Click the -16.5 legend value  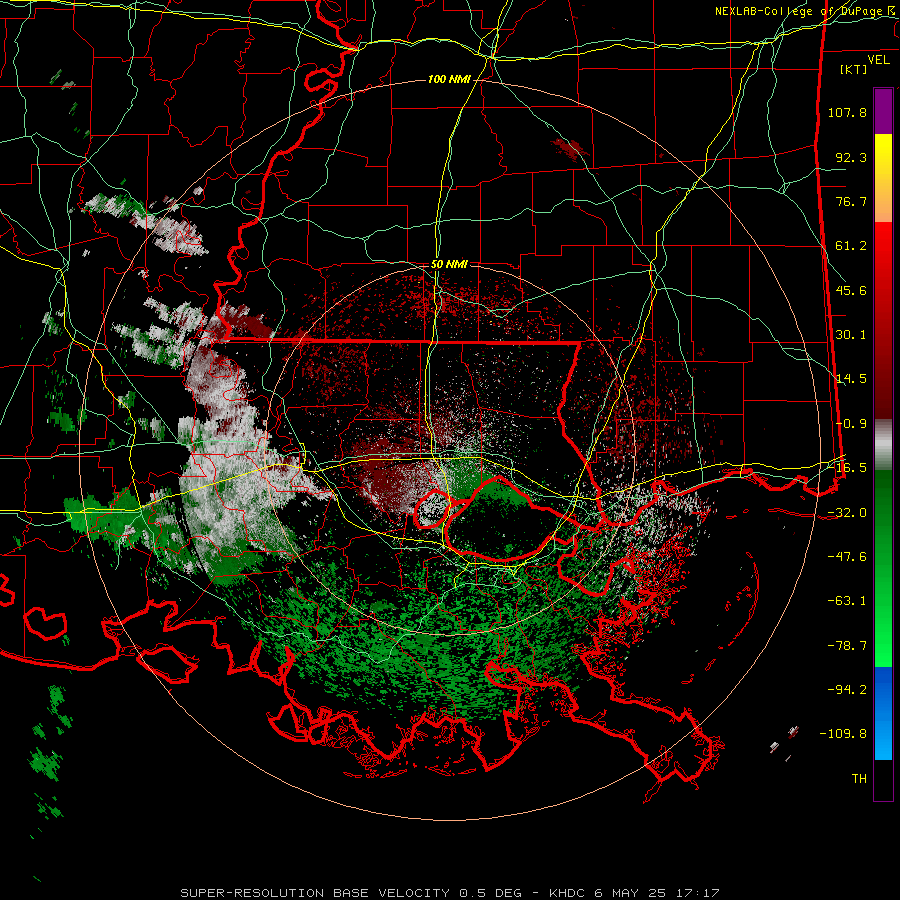(x=847, y=468)
